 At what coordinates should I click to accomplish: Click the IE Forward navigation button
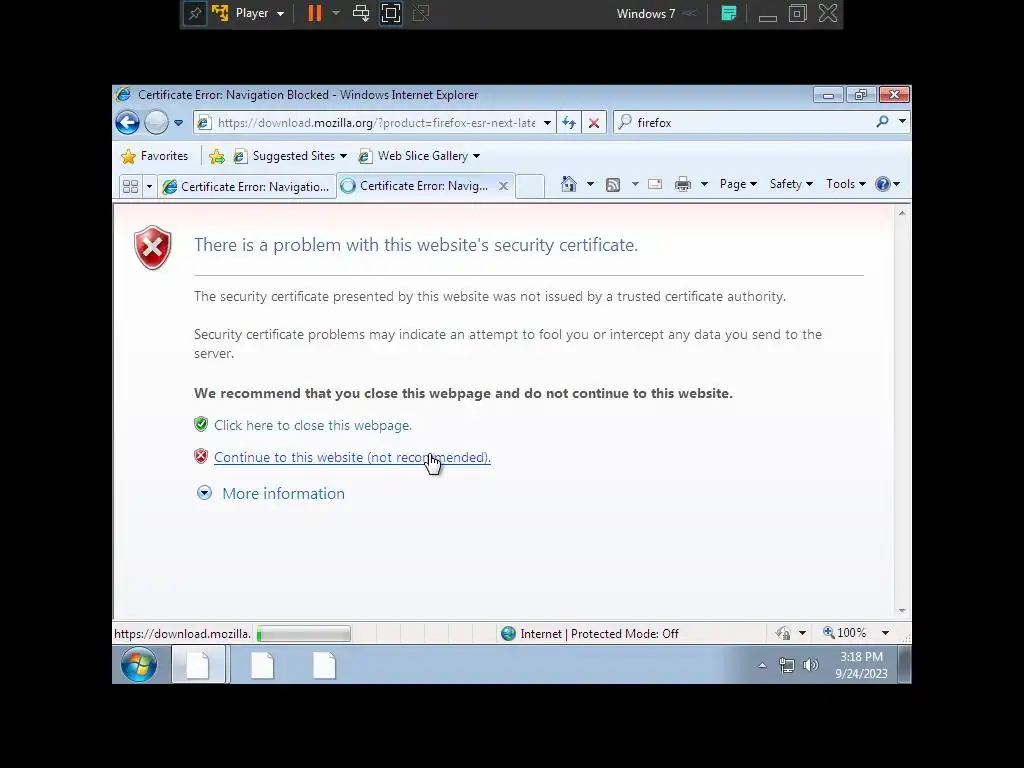click(x=156, y=122)
